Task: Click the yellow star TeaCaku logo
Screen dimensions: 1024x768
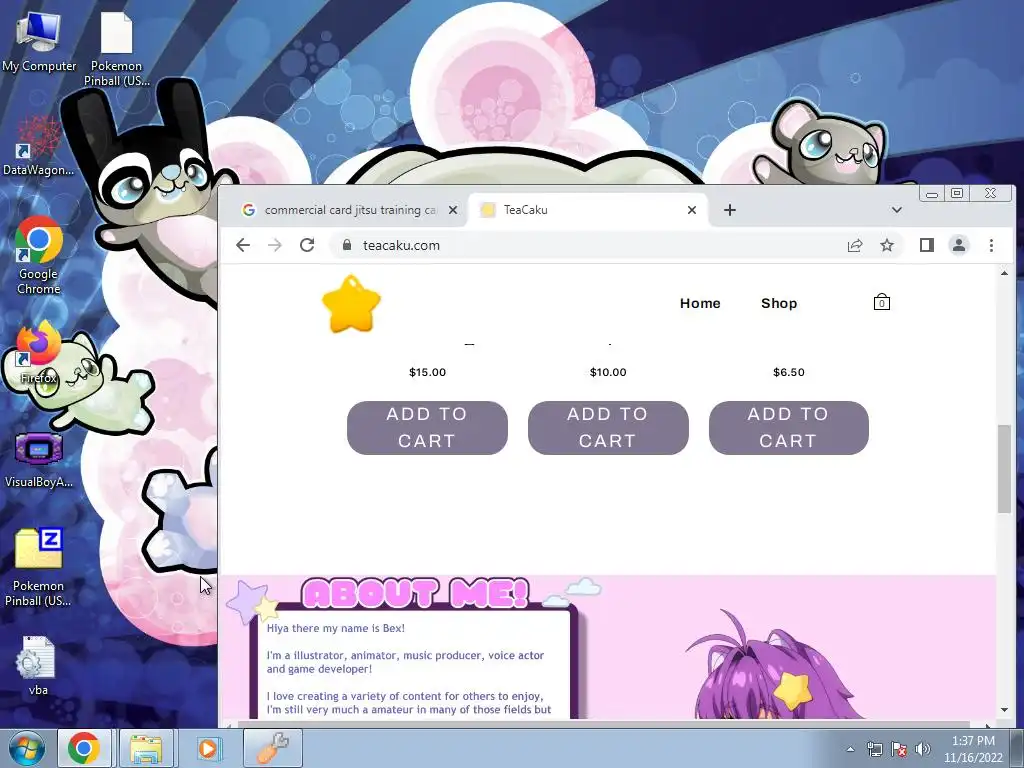Action: click(351, 304)
